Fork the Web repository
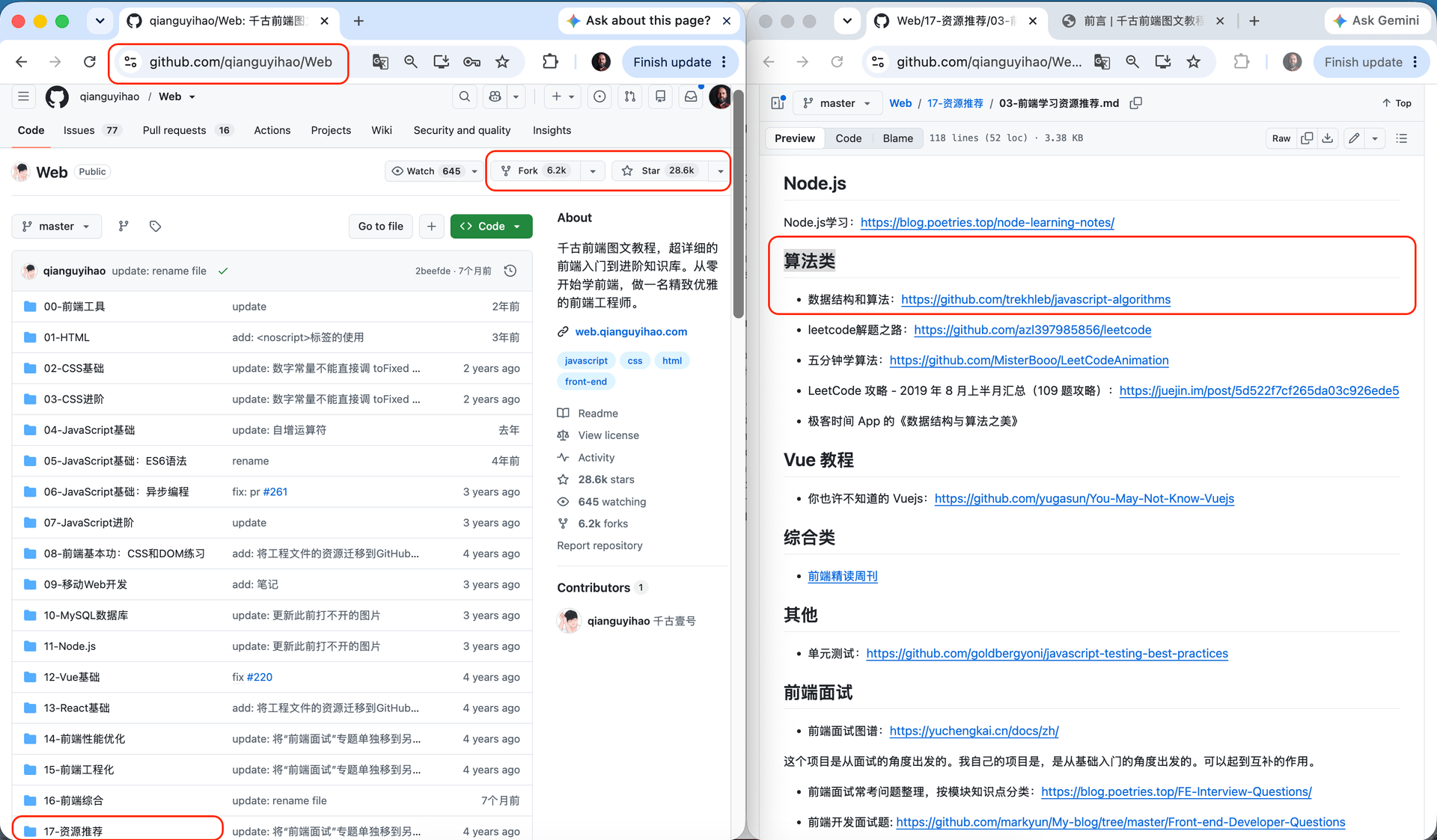The height and width of the screenshot is (840, 1437). 536,171
